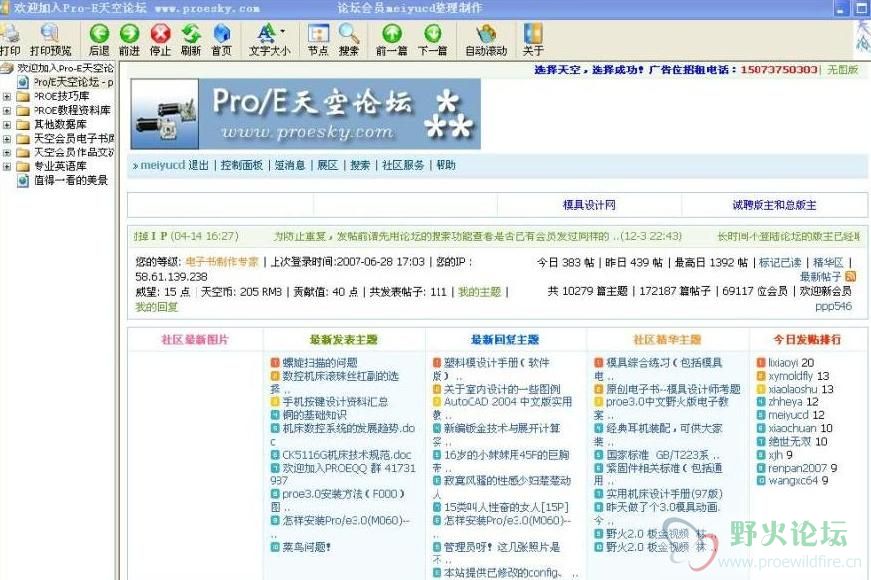This screenshot has width=871, height=580.
Task: Open post 手机按键设计资料汇总
Action: [336, 402]
